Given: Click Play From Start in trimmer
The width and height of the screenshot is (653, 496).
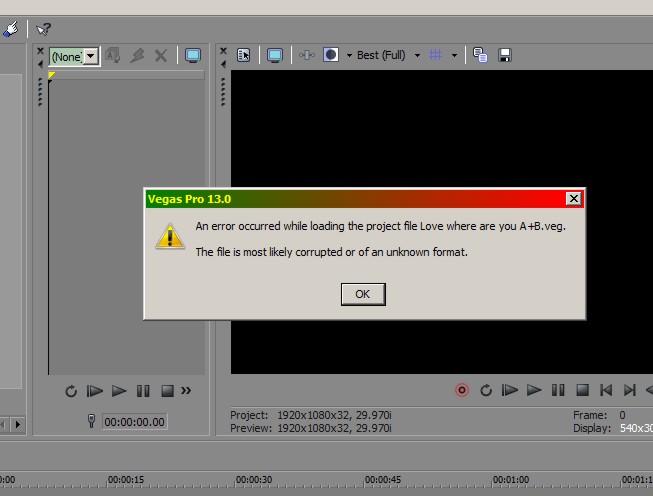Looking at the screenshot, I should click(x=95, y=391).
